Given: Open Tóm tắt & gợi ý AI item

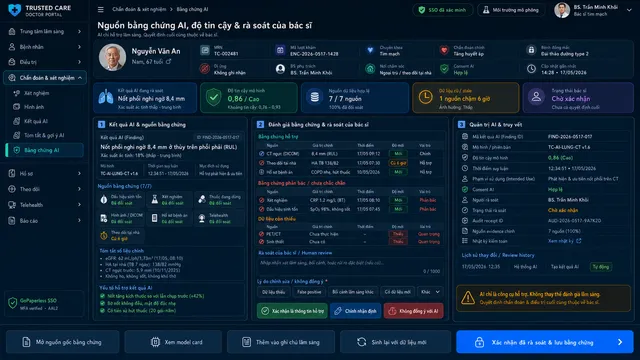Looking at the screenshot, I should [44, 135].
